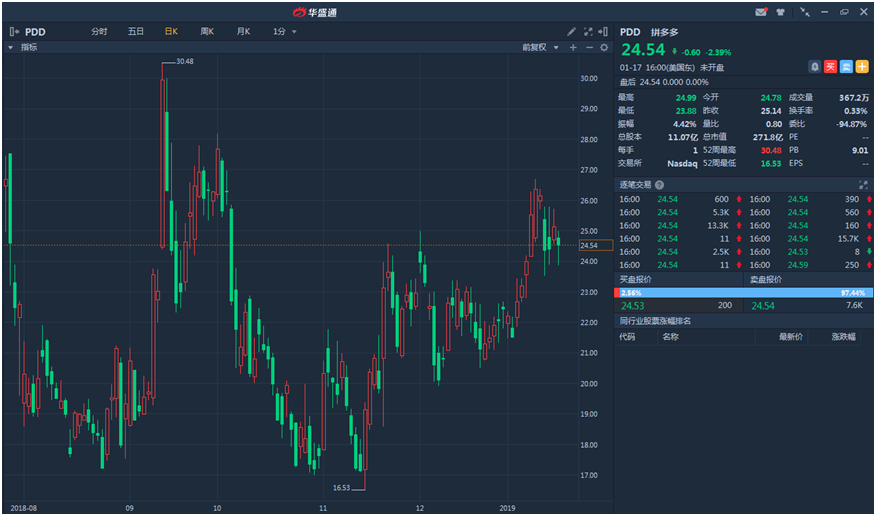Image resolution: width=876 pixels, height=516 pixels.
Task: Click the skin shirt icon in title bar
Action: pos(780,12)
